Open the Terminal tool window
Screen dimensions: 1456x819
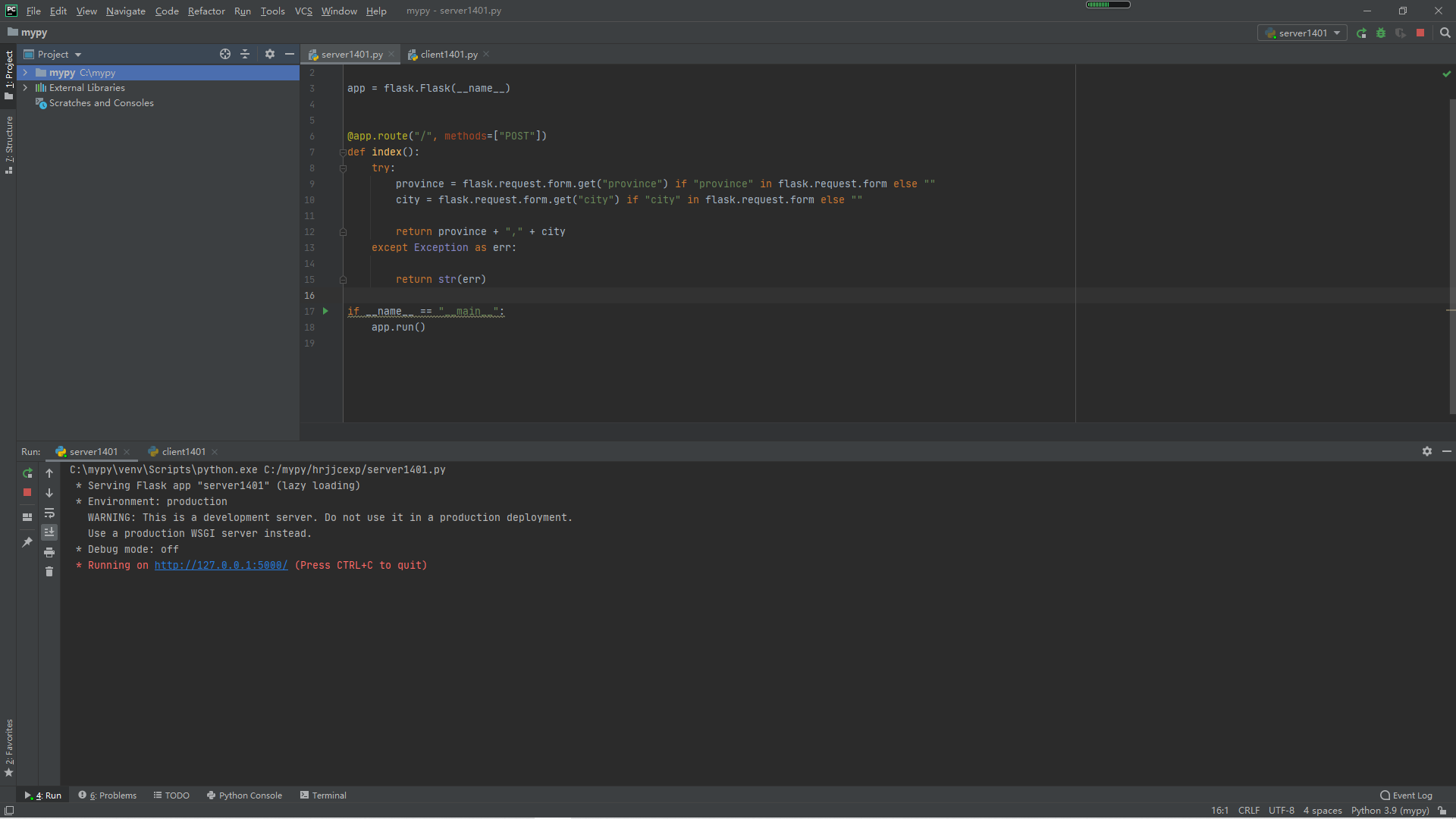tap(323, 795)
